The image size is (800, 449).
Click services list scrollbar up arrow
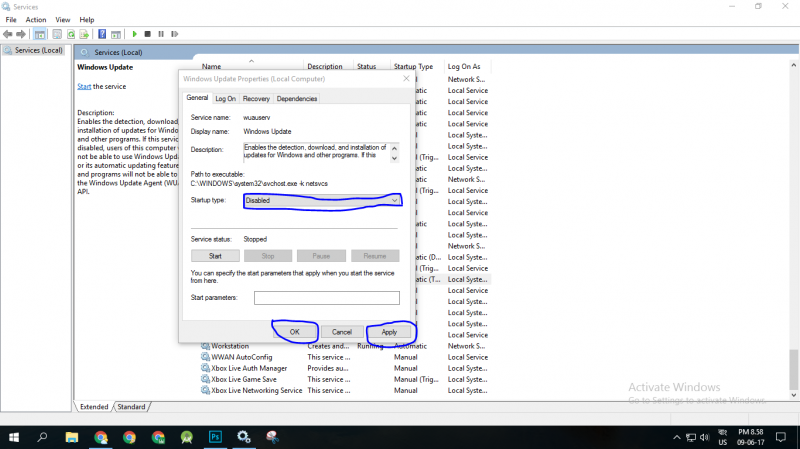[793, 65]
